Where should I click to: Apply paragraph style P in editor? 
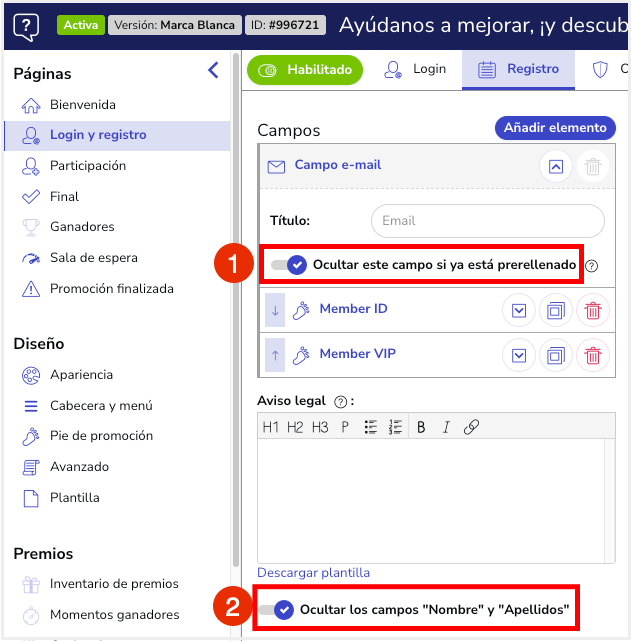click(x=345, y=427)
